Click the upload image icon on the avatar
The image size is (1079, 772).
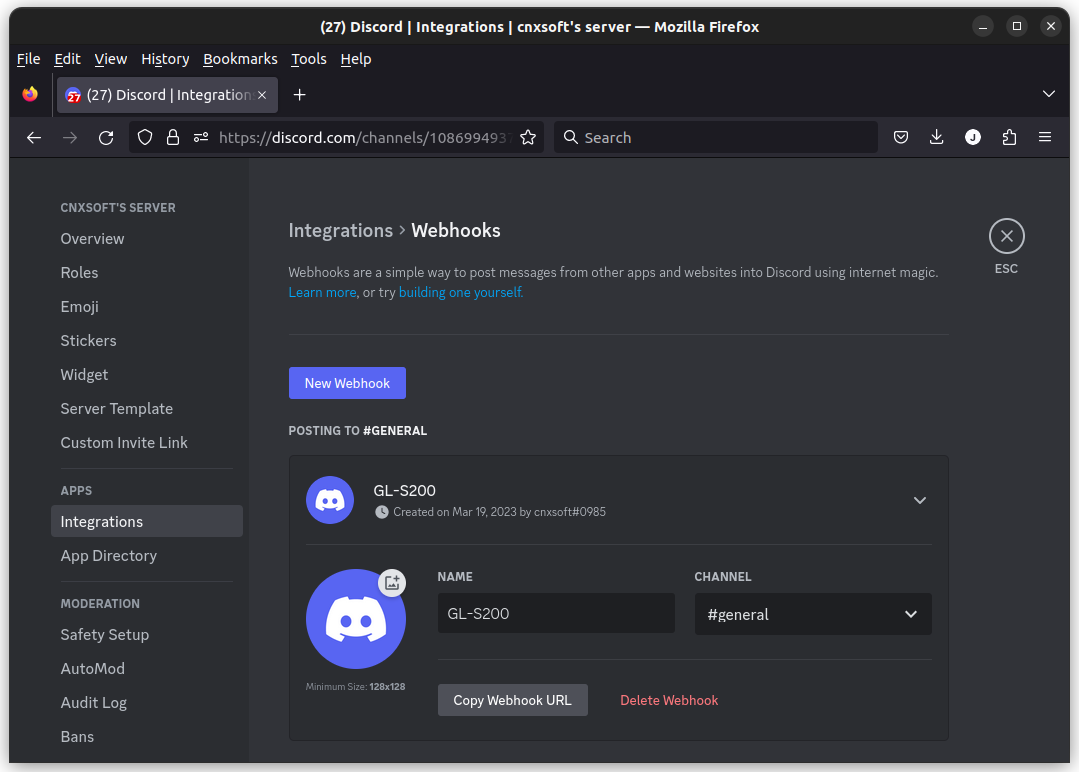coord(392,583)
